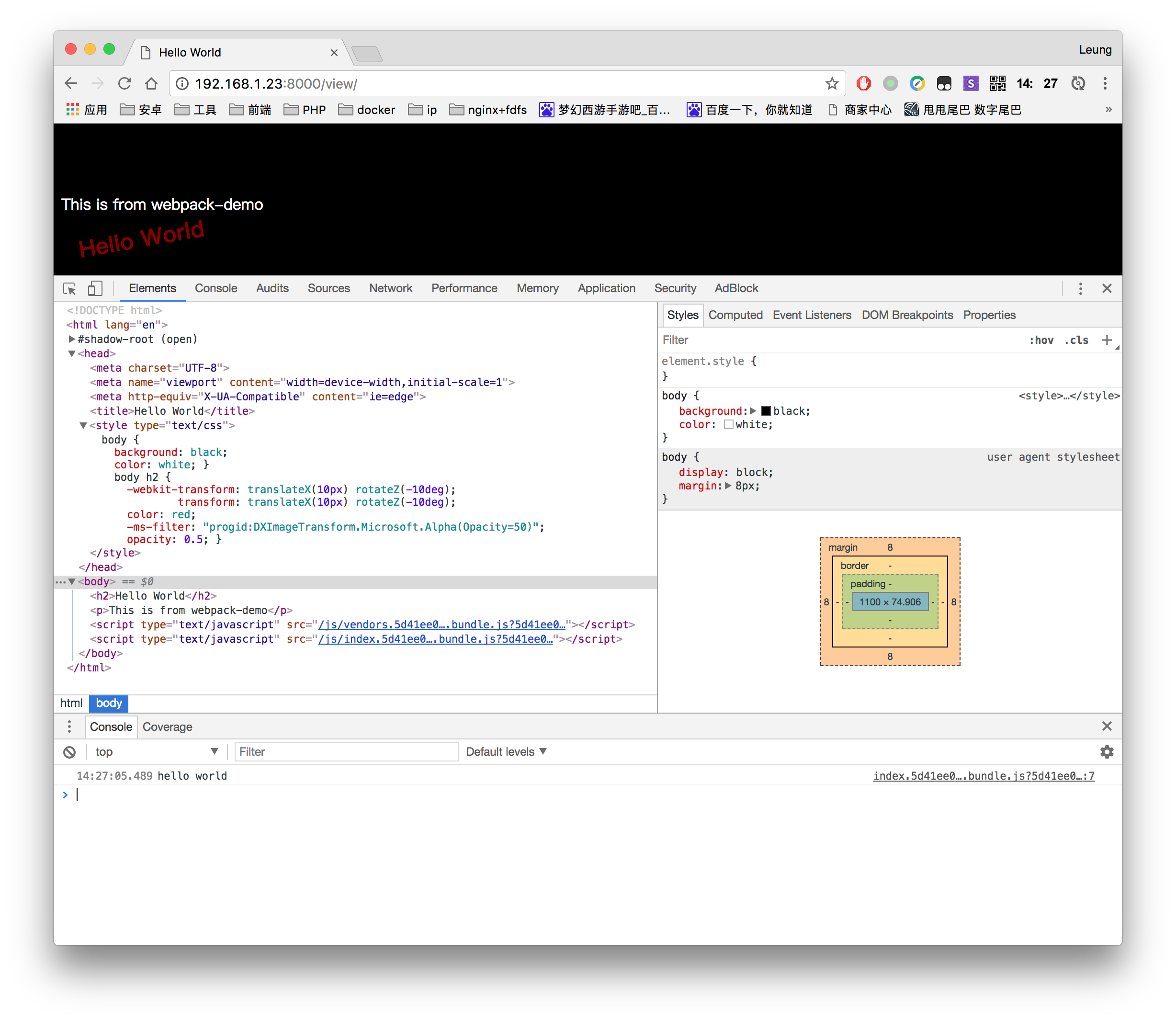Click the Elements panel tab

tap(153, 288)
